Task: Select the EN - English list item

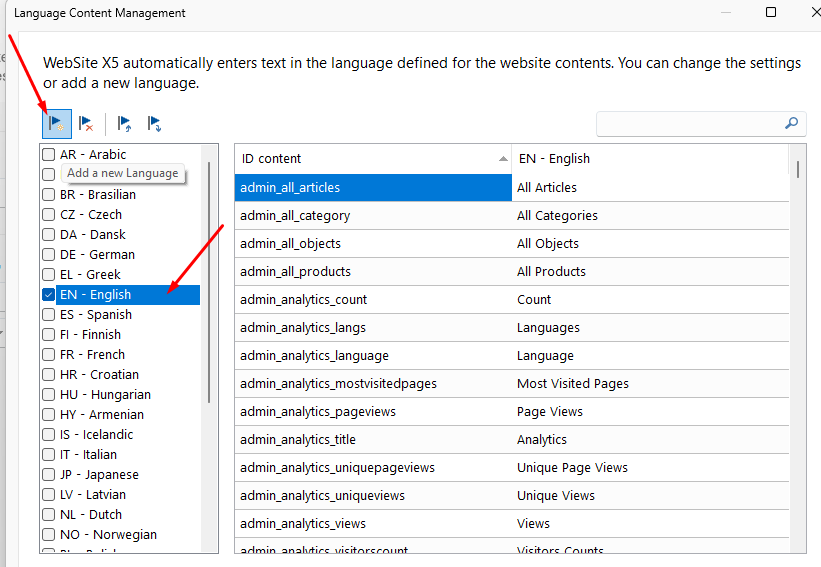Action: pos(128,295)
